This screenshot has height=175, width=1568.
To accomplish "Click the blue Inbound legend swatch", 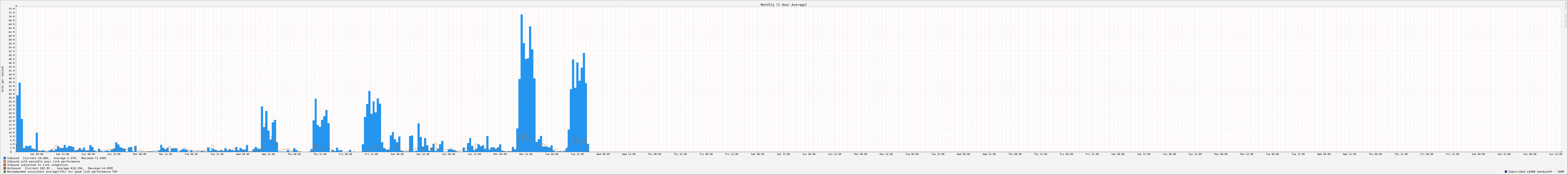I will pyautogui.click(x=5, y=158).
